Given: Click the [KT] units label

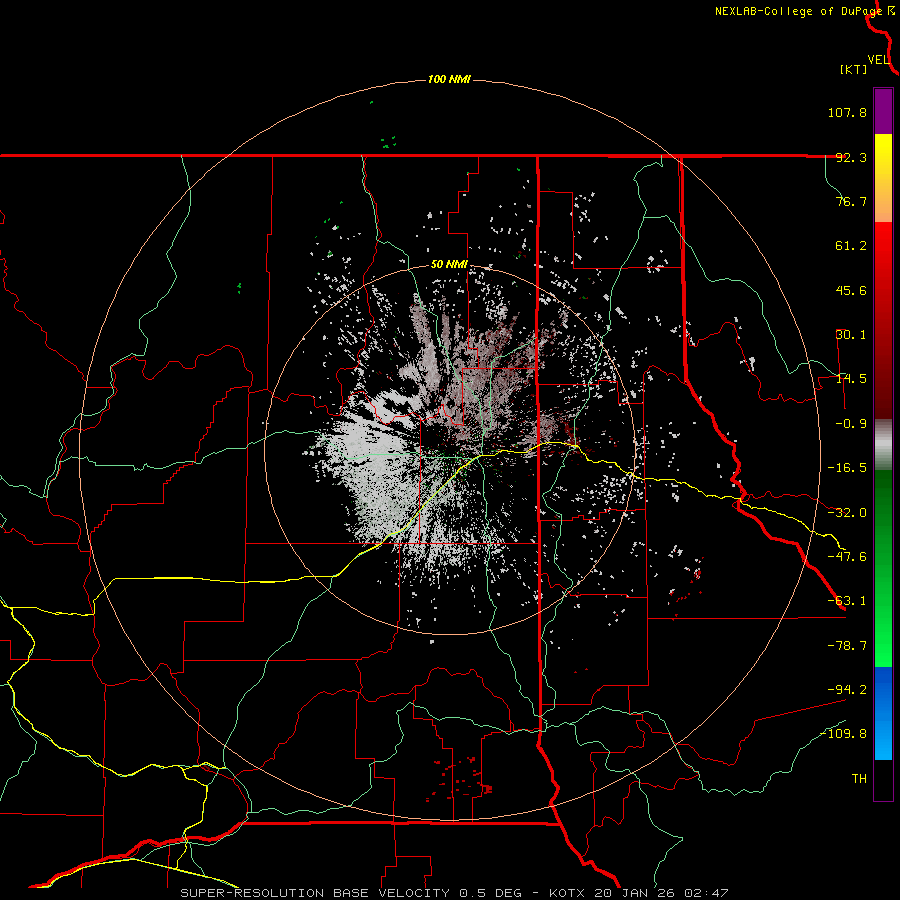Looking at the screenshot, I should click(853, 69).
